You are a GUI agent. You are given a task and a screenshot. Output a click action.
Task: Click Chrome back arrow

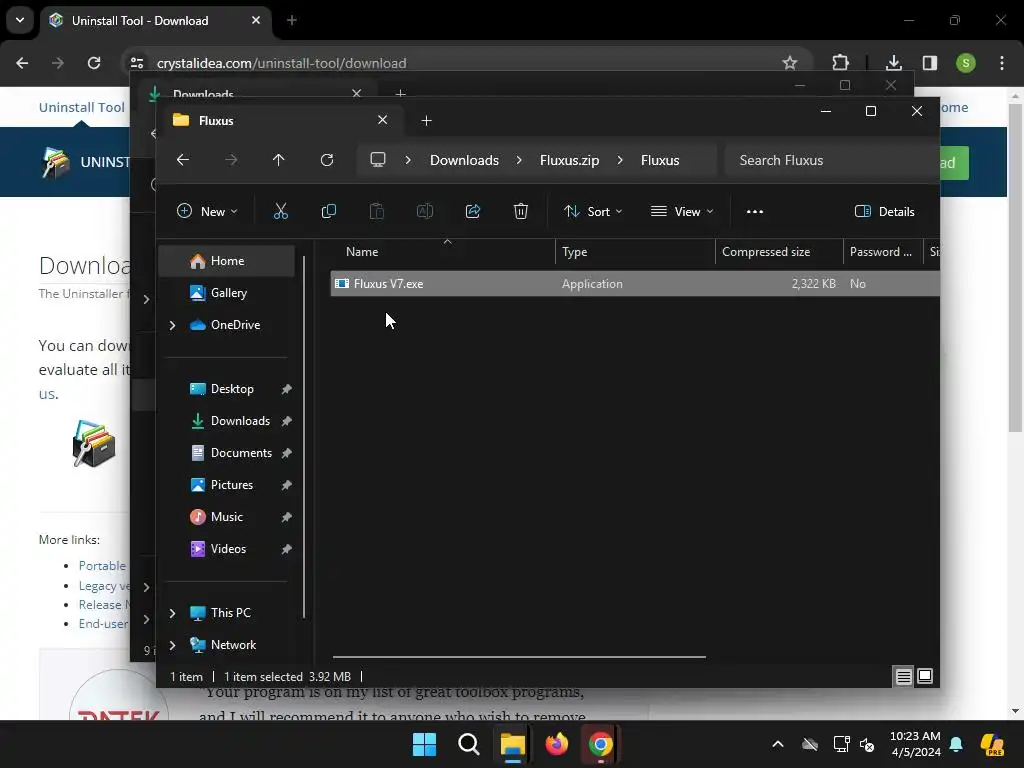[x=22, y=63]
